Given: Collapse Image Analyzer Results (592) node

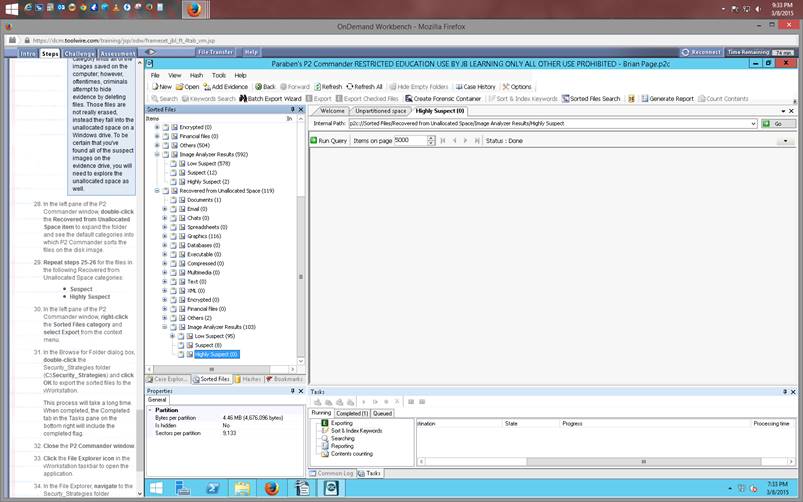Looking at the screenshot, I should (x=157, y=154).
